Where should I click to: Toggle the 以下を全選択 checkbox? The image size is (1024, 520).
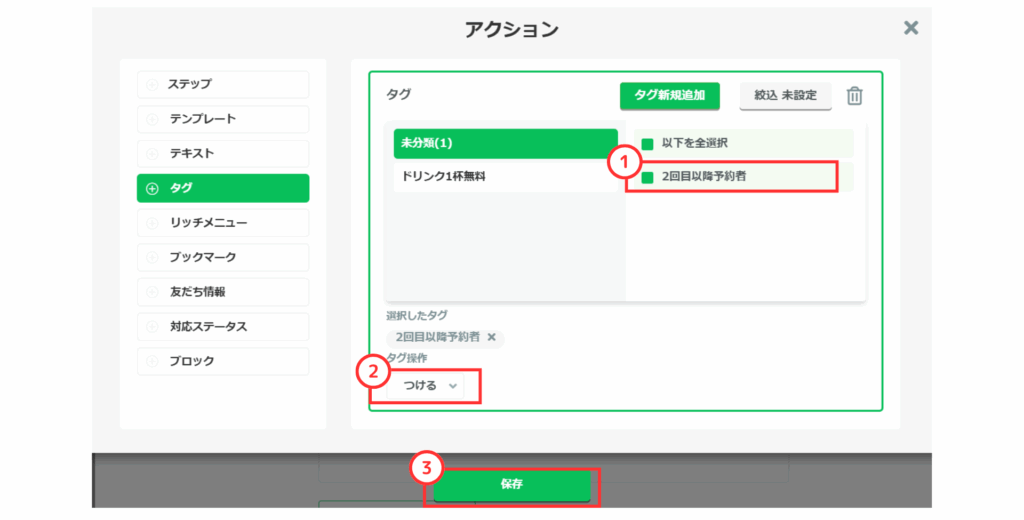click(647, 144)
